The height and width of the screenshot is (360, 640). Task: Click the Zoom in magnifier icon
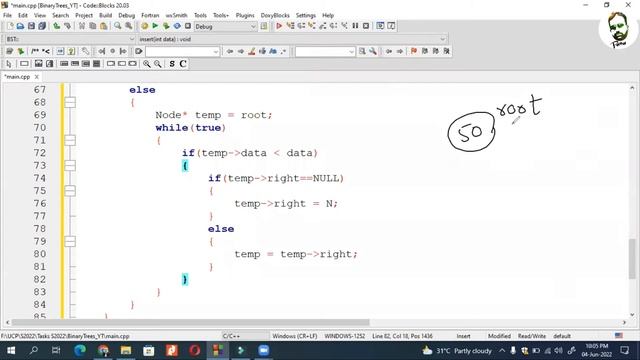[147, 64]
